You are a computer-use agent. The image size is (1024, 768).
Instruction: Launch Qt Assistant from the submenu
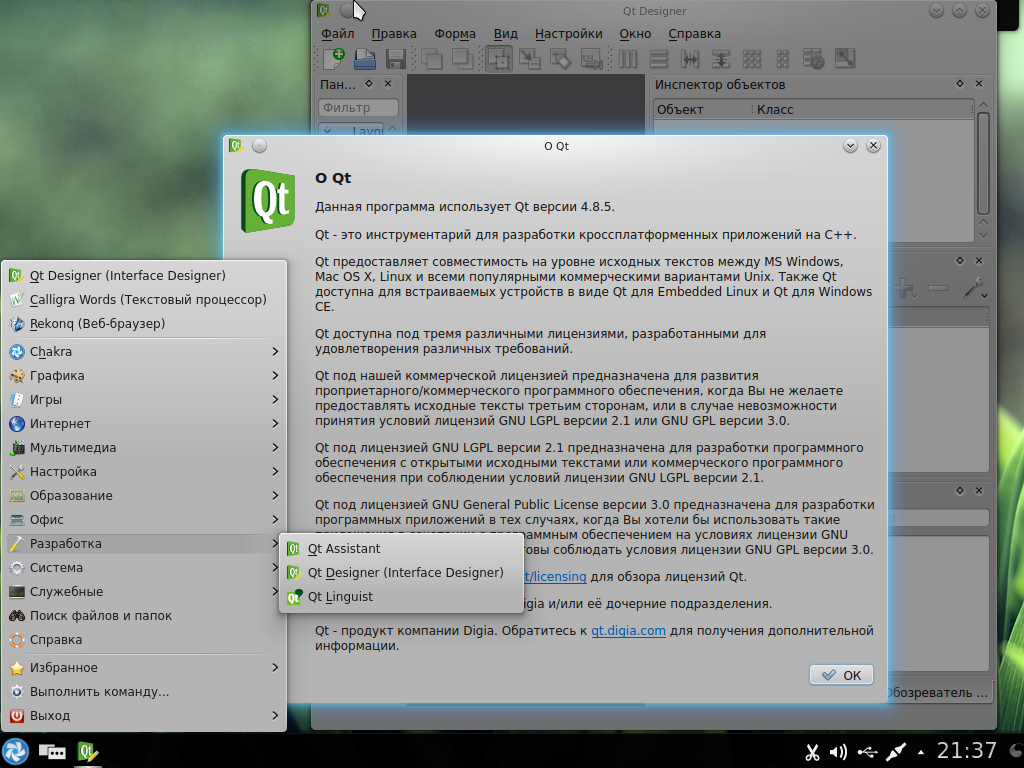[401, 549]
